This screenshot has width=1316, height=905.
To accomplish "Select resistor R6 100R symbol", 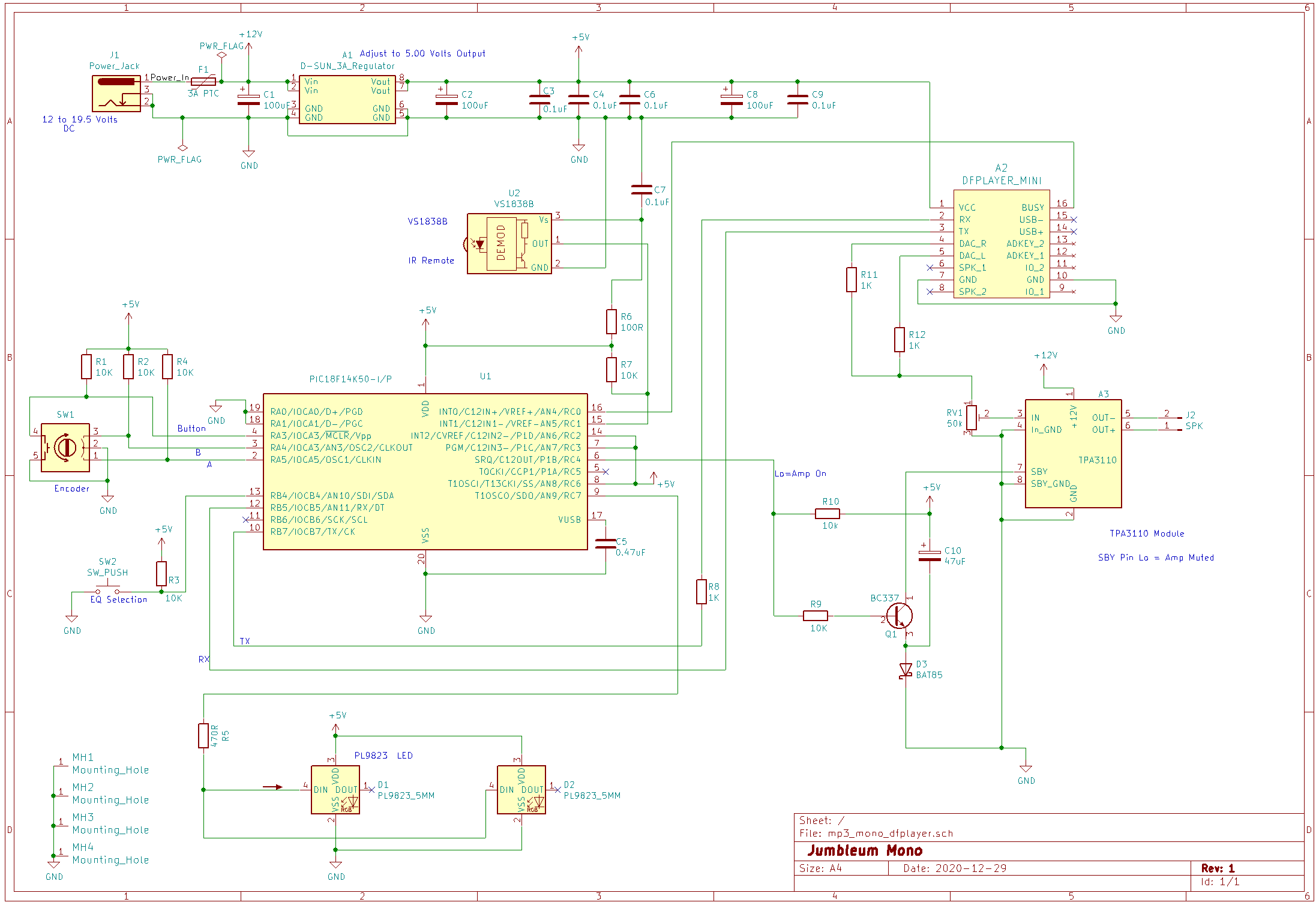I will [611, 322].
